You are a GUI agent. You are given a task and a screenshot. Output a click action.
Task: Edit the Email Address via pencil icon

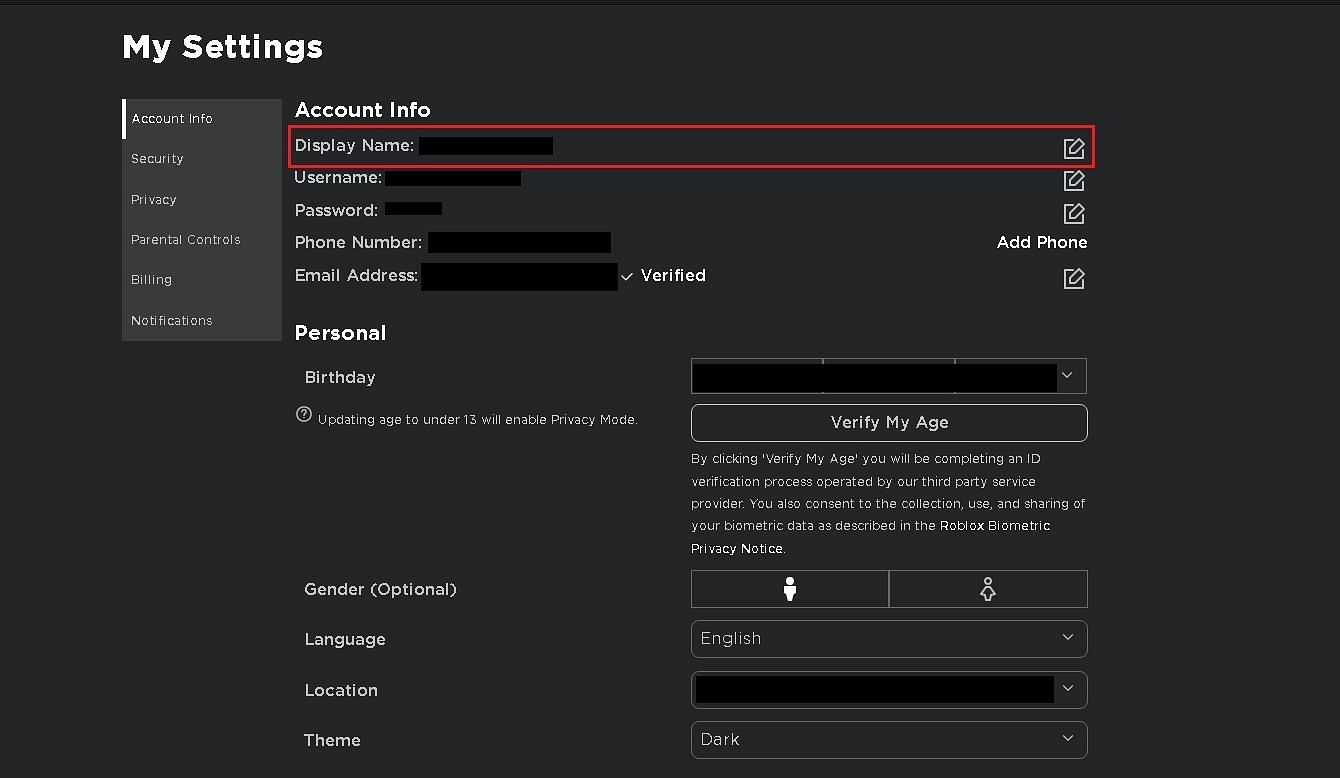pyautogui.click(x=1073, y=278)
